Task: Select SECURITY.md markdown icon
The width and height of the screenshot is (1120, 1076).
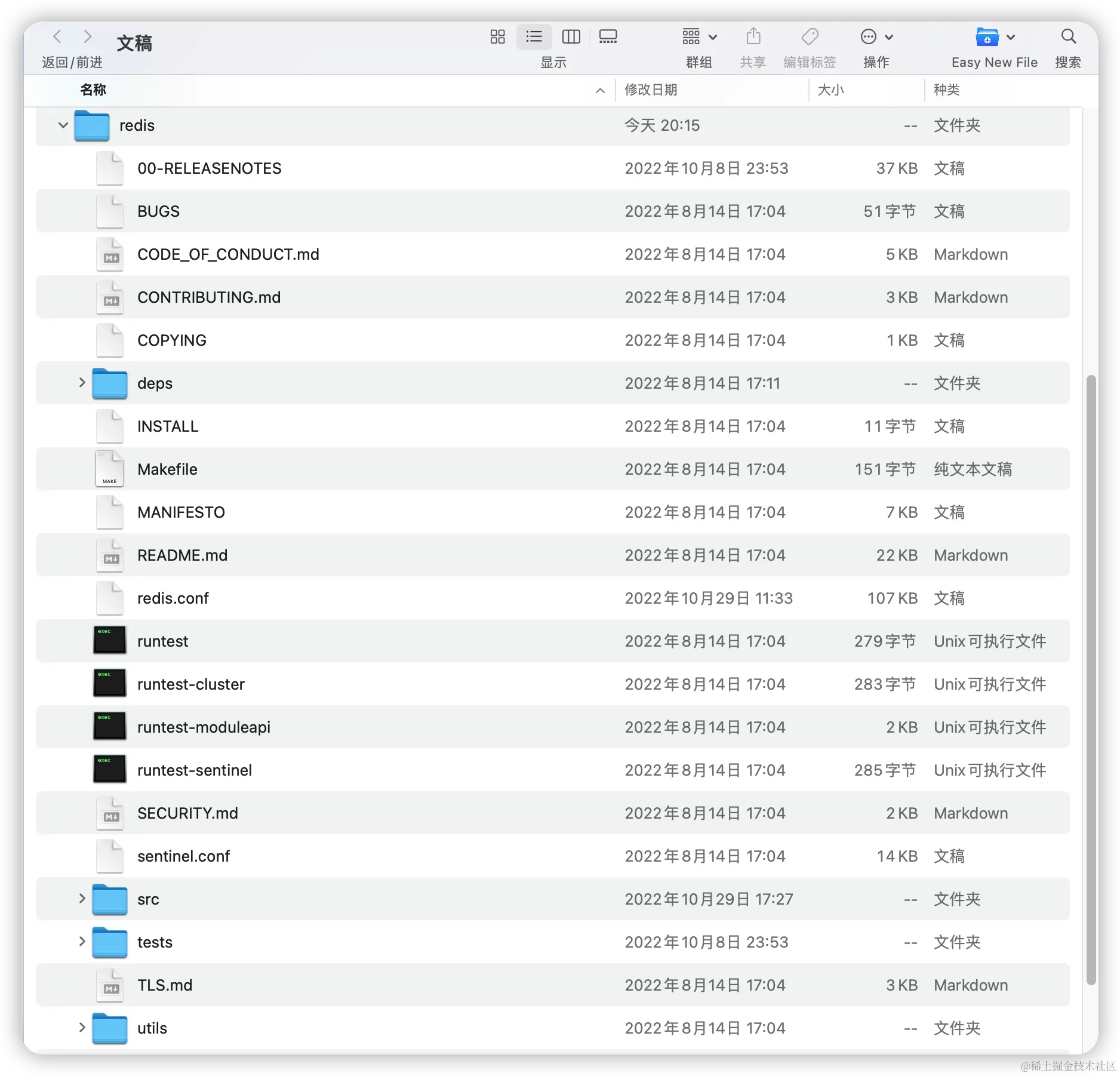Action: pyautogui.click(x=110, y=813)
